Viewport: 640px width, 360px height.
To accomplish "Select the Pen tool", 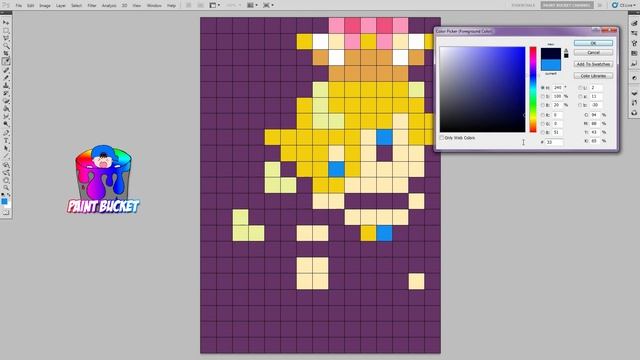I will pos(6,133).
